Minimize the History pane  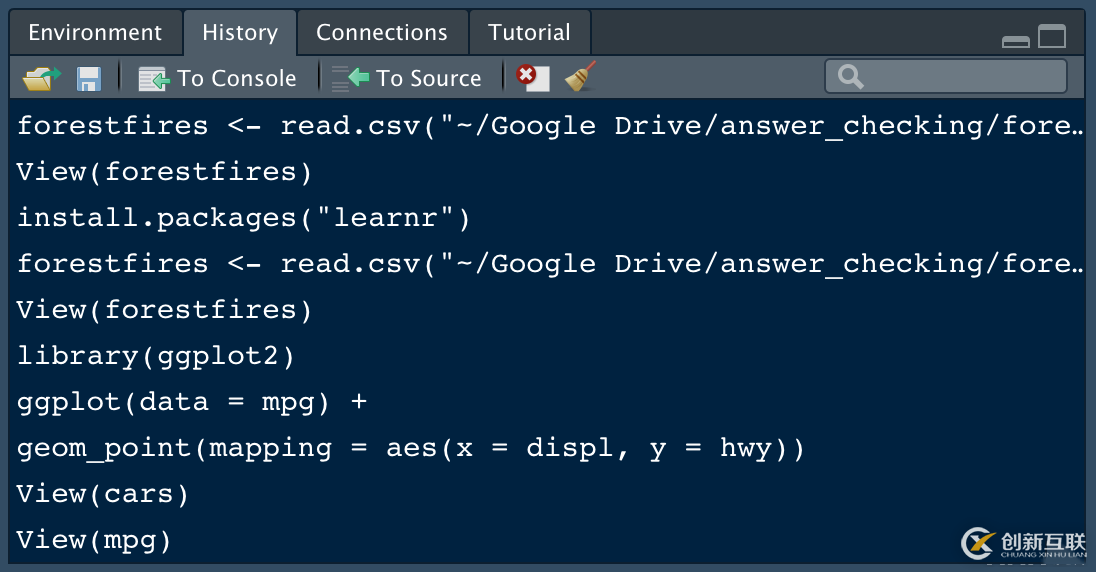click(x=1016, y=40)
